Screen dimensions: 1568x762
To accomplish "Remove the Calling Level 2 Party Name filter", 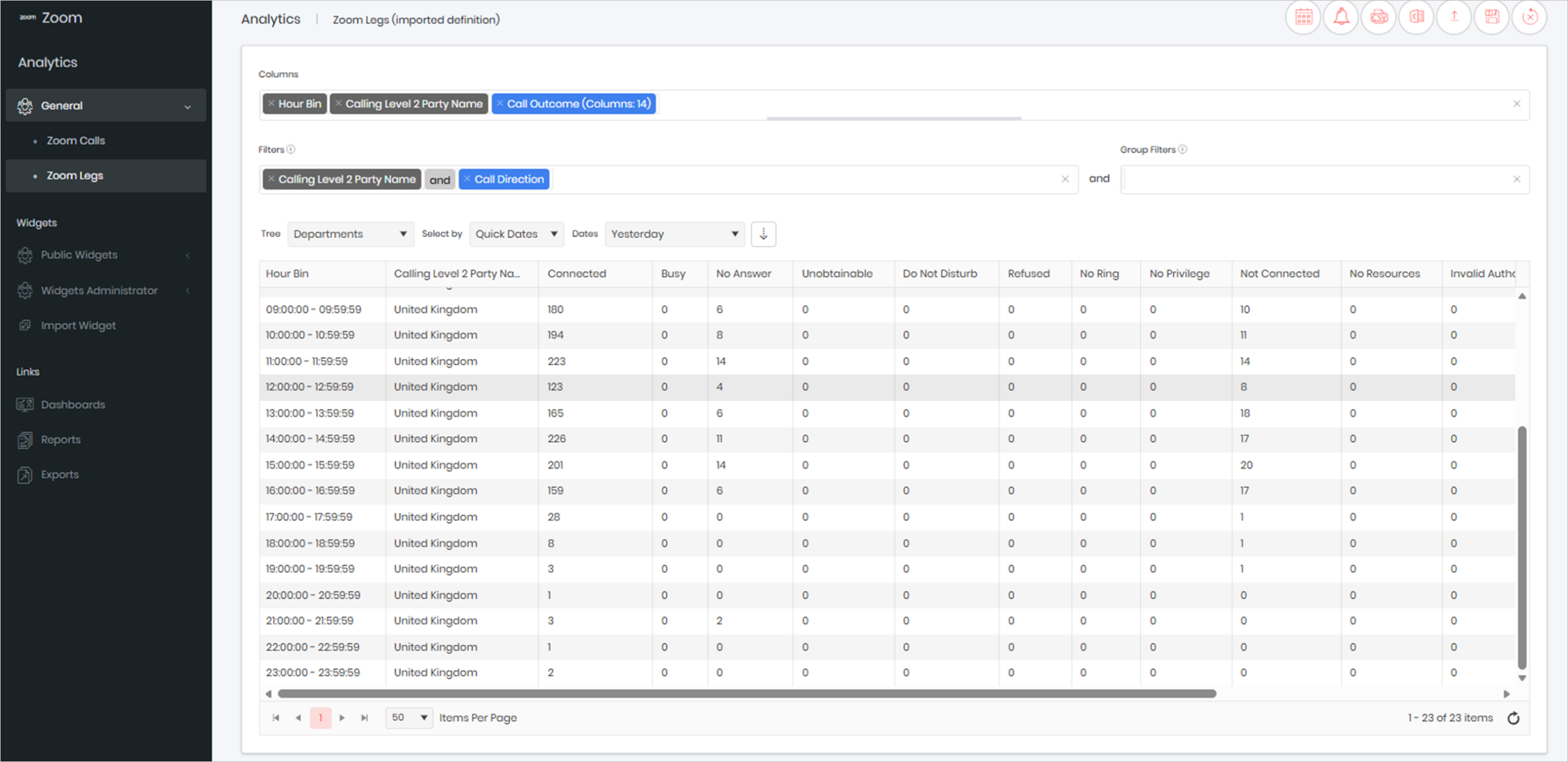I will coord(271,179).
